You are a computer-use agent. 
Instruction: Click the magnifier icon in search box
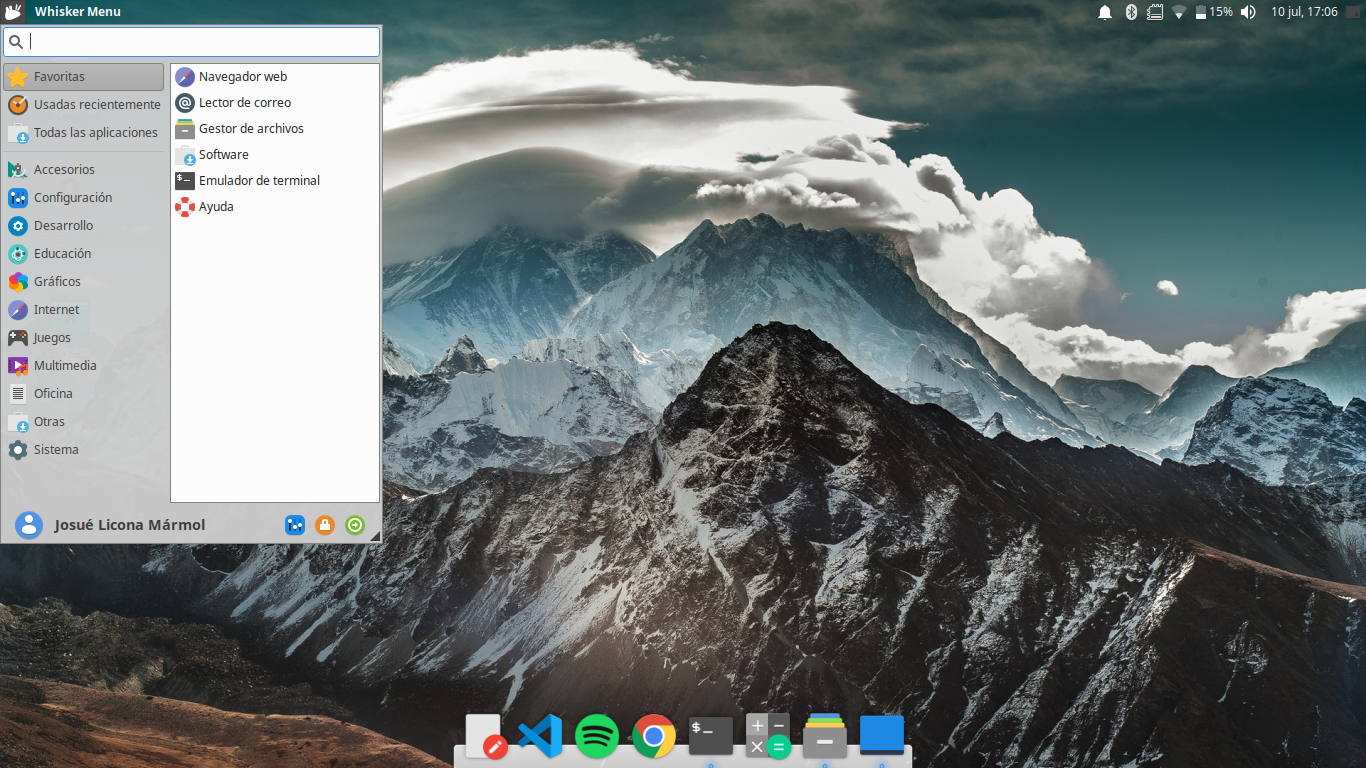pos(16,42)
